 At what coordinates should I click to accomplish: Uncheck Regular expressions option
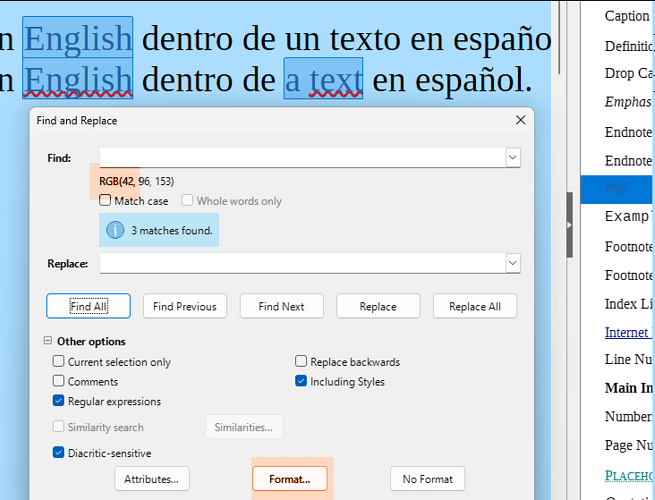[58, 401]
